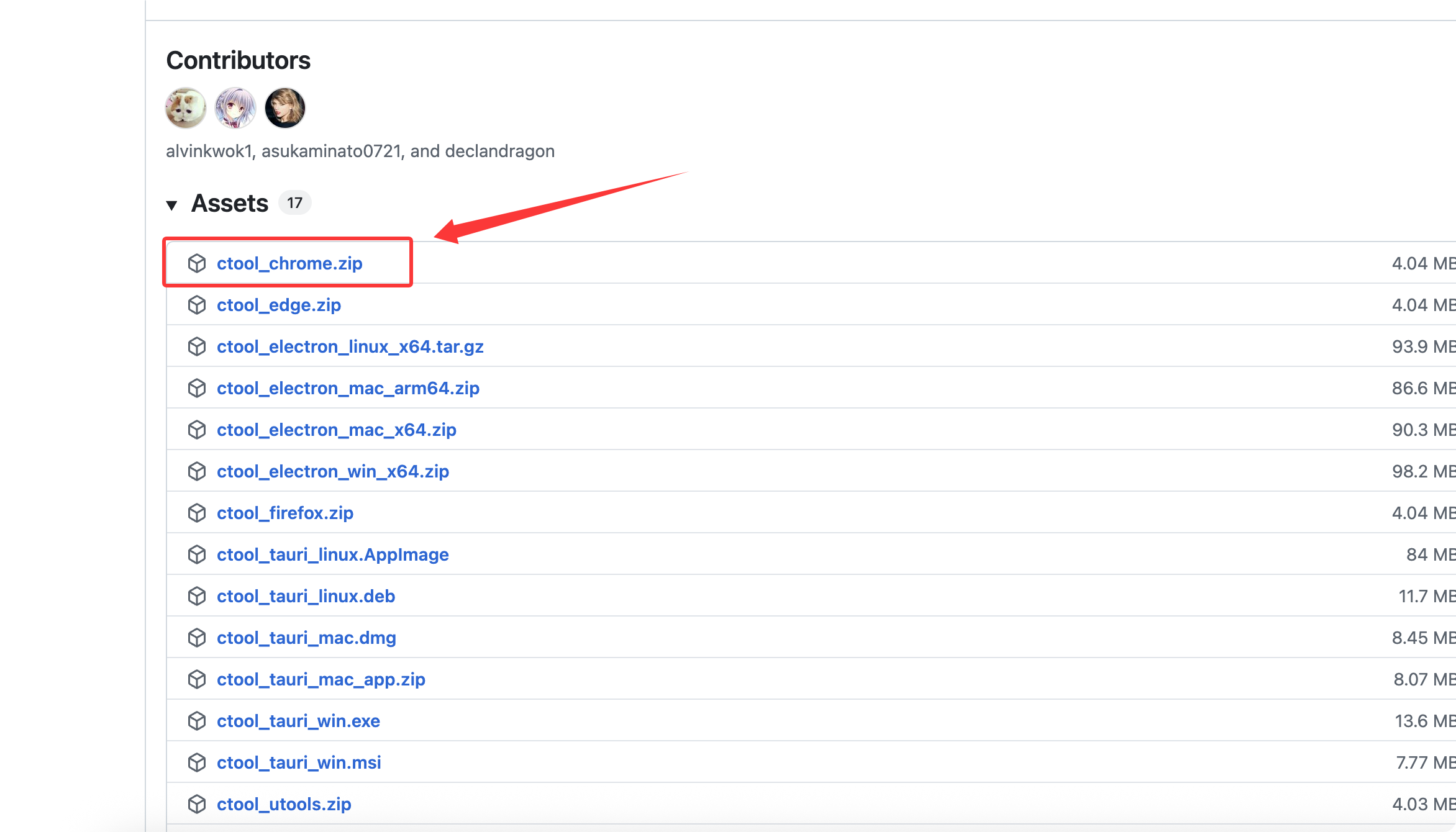Screen dimensions: 1456x832
Task: Click package icon beside ctool_utools.zip
Action: (197, 804)
